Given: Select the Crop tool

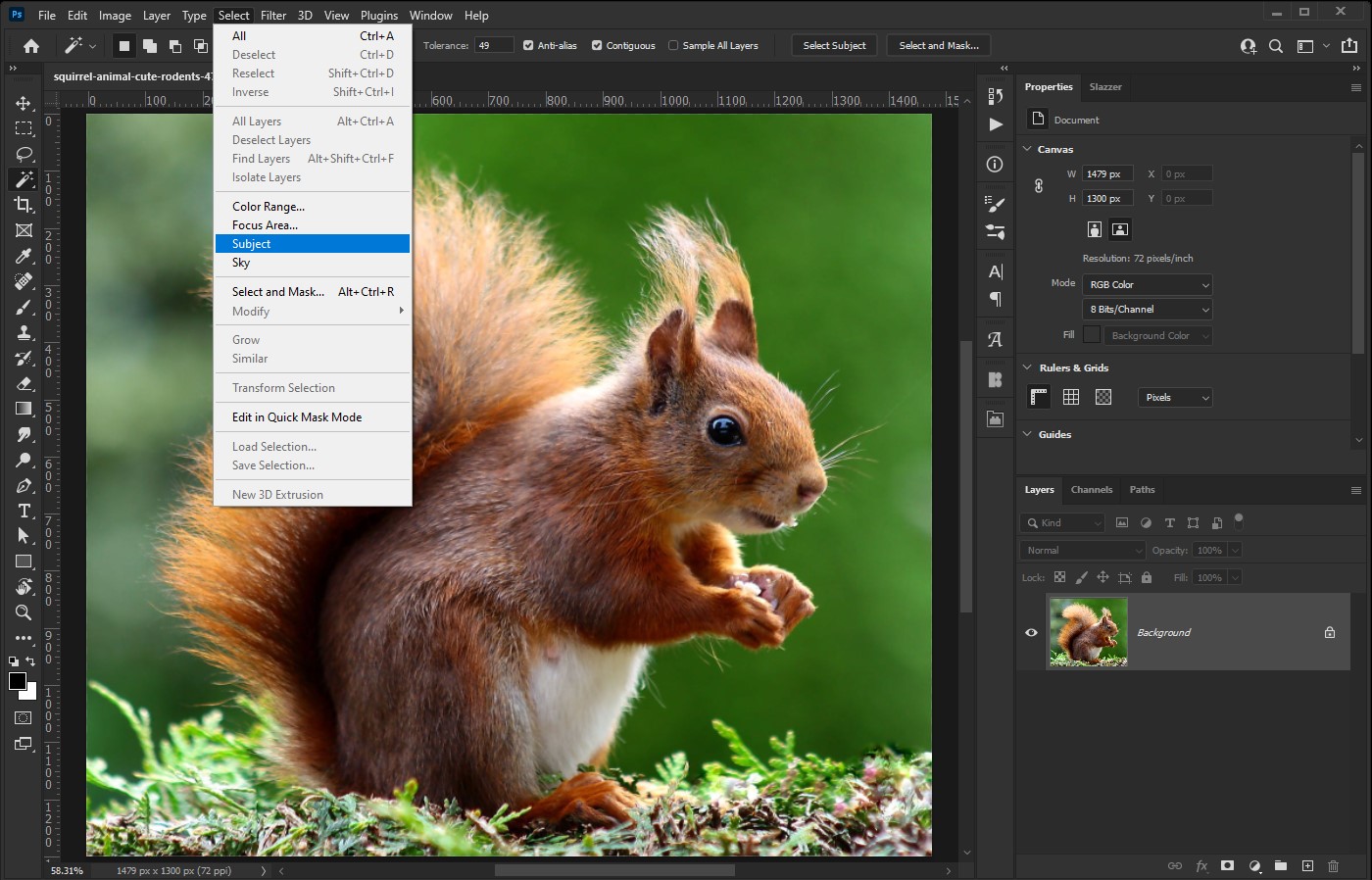Looking at the screenshot, I should [24, 205].
